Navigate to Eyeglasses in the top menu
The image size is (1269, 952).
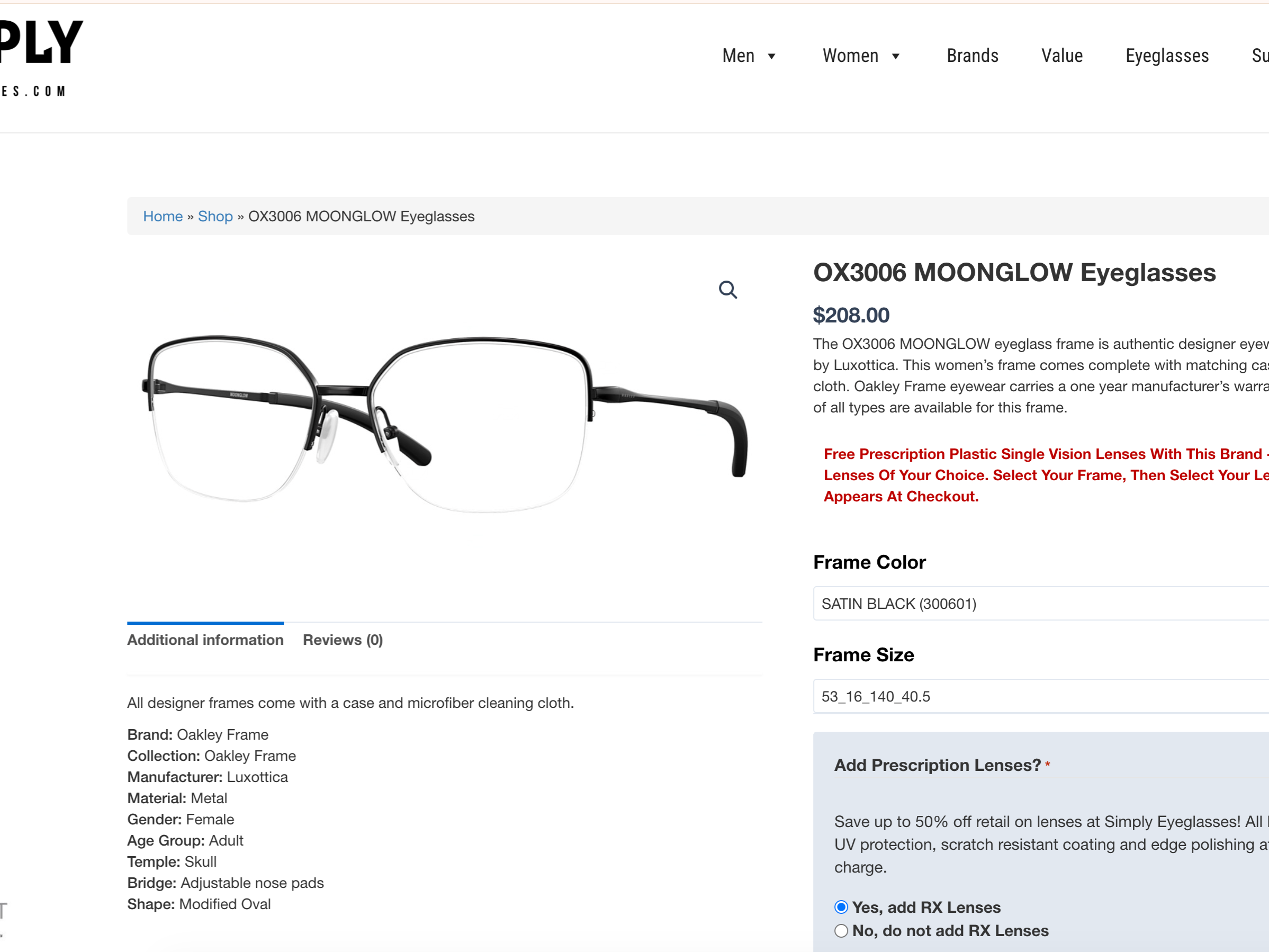[1167, 56]
